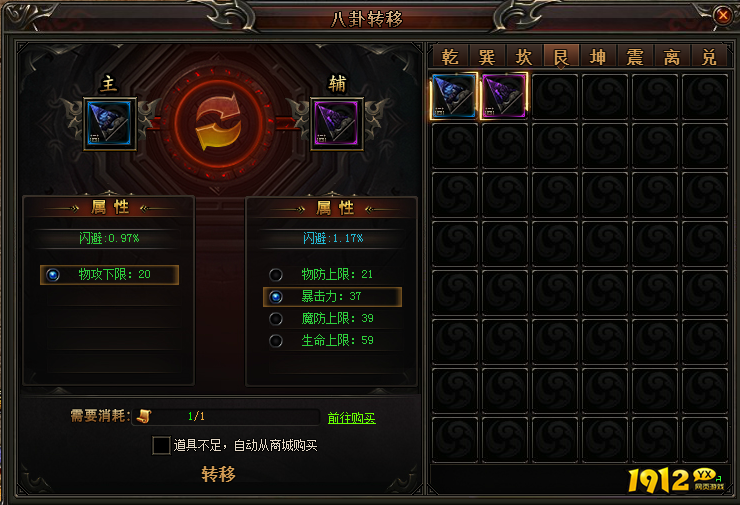Image resolution: width=740 pixels, height=505 pixels.
Task: Select the blue trigram item in inventory grid
Action: (454, 96)
